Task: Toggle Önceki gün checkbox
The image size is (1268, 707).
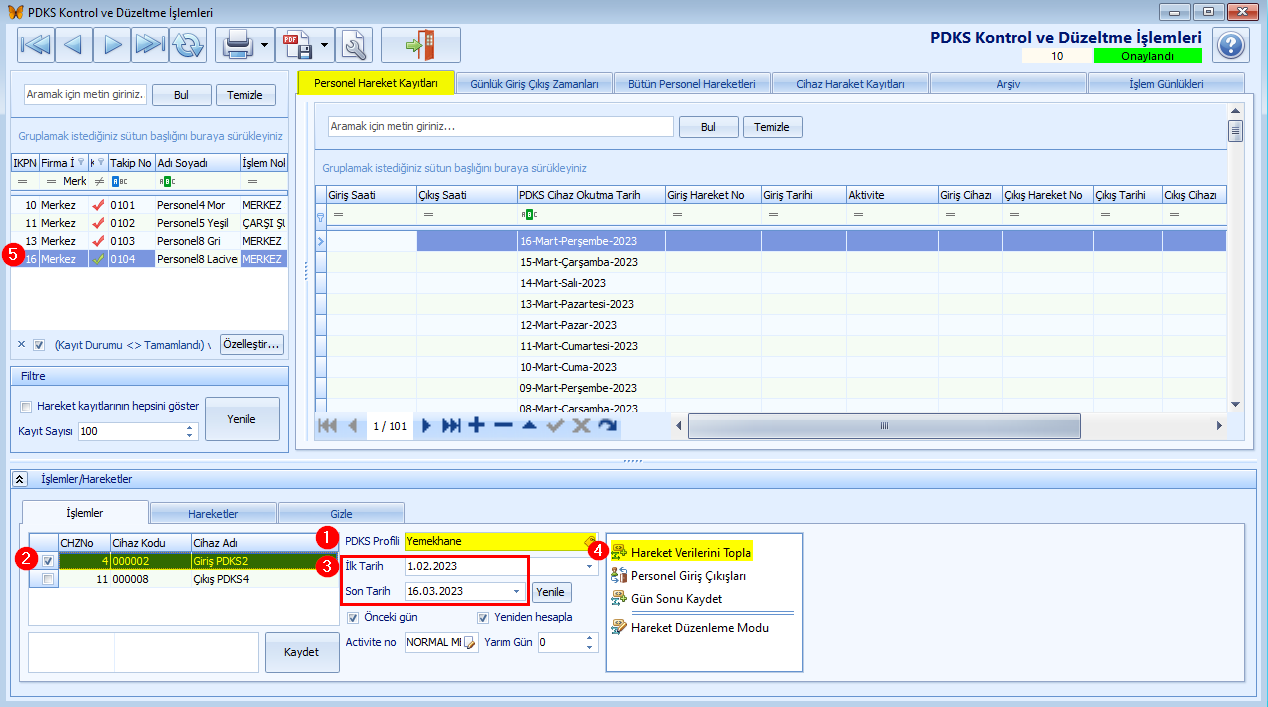Action: click(x=352, y=617)
